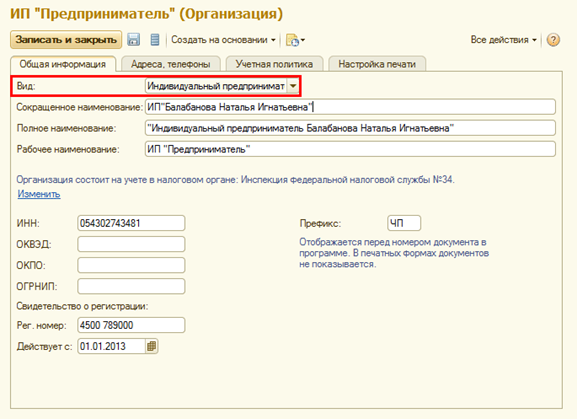Switch to Общая информация tab
The image size is (577, 419).
click(63, 64)
